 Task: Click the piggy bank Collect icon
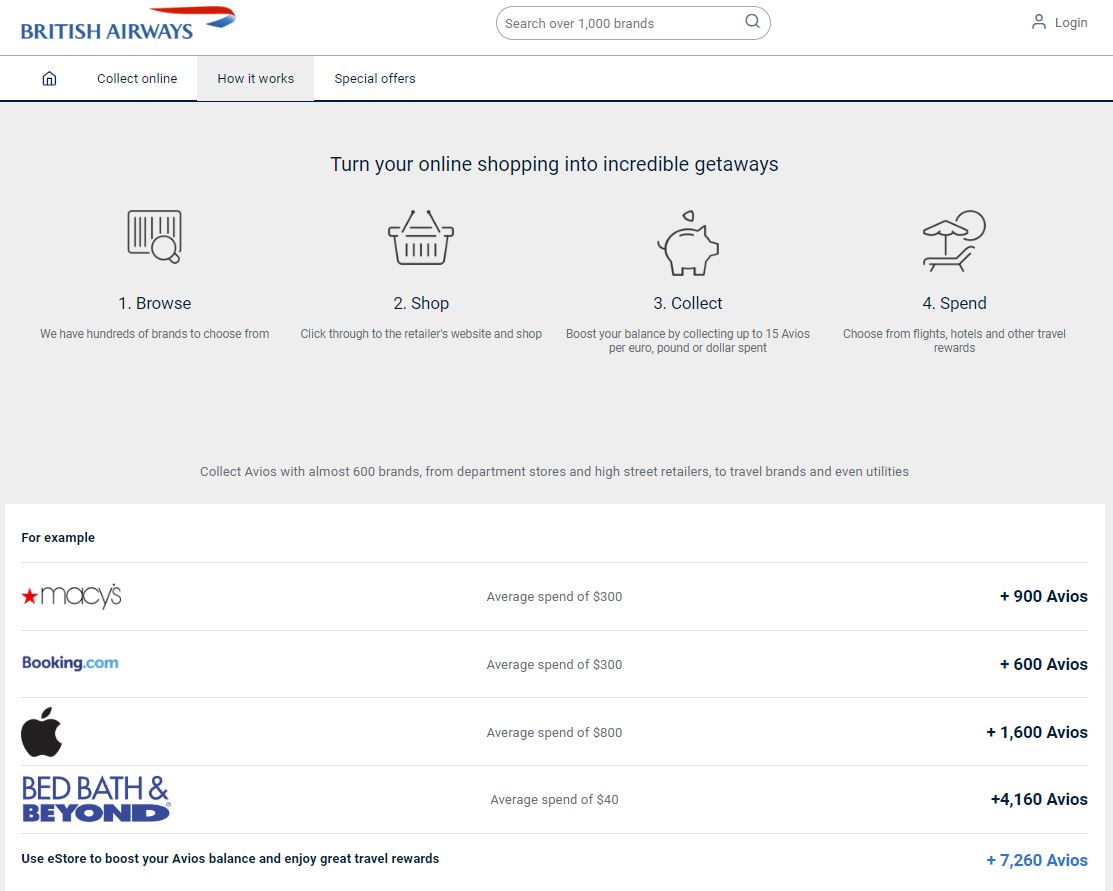pyautogui.click(x=688, y=243)
